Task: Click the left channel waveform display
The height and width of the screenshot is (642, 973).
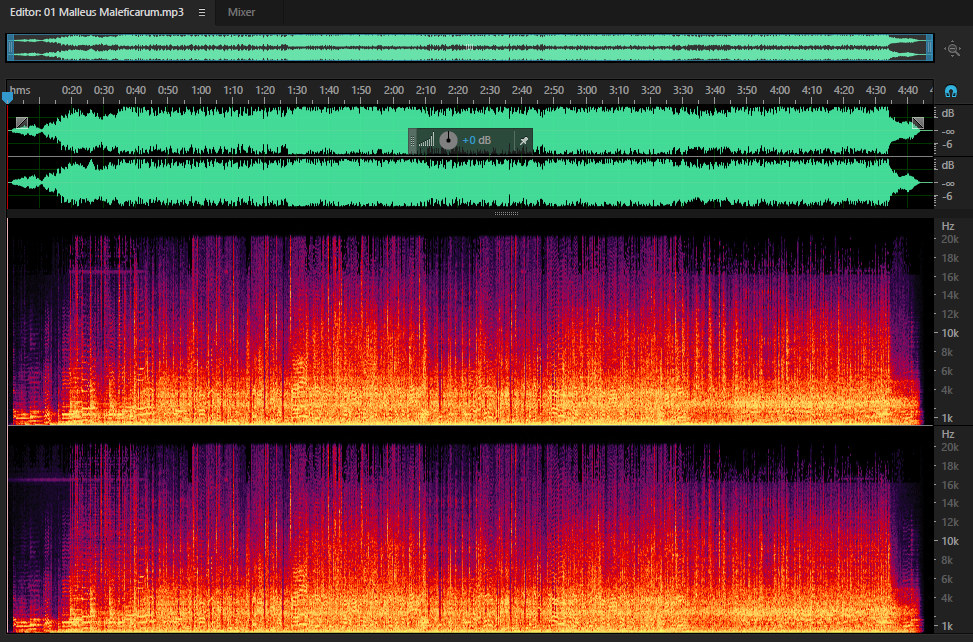Action: [x=470, y=130]
